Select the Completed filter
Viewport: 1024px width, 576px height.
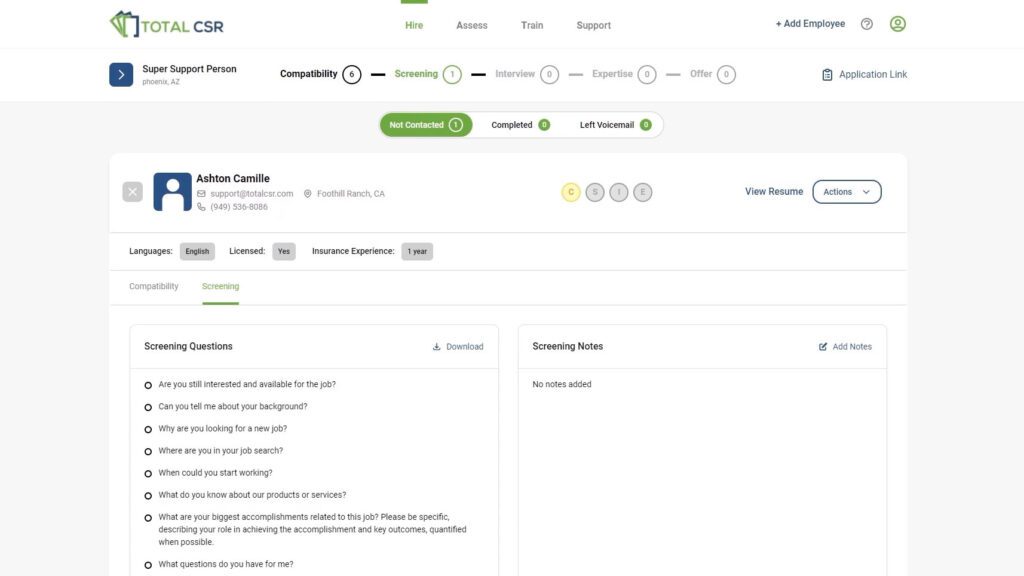[516, 124]
